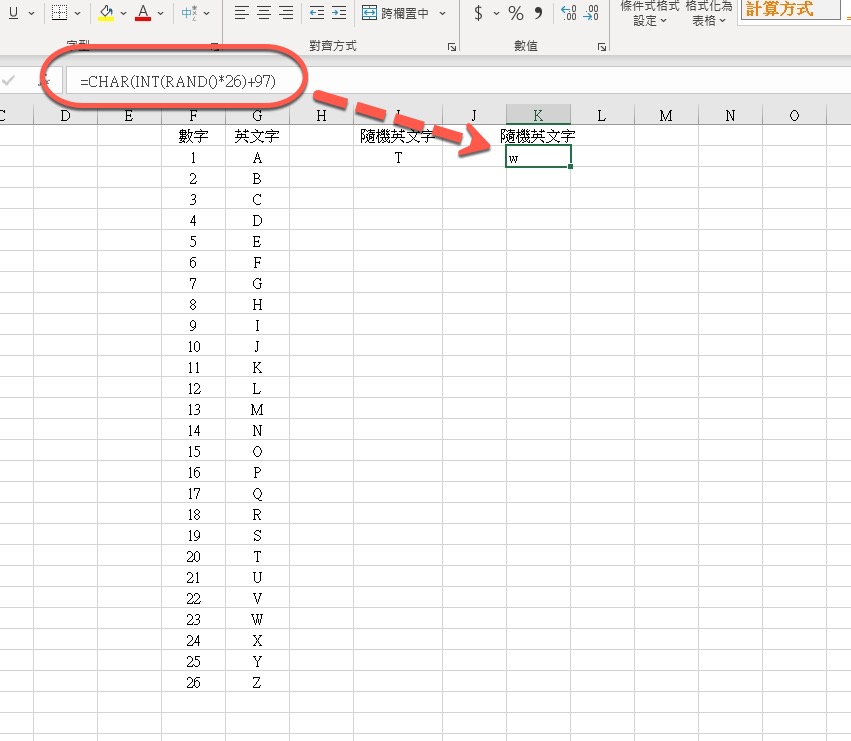Align text to the right
Image resolution: width=851 pixels, height=741 pixels.
[286, 12]
